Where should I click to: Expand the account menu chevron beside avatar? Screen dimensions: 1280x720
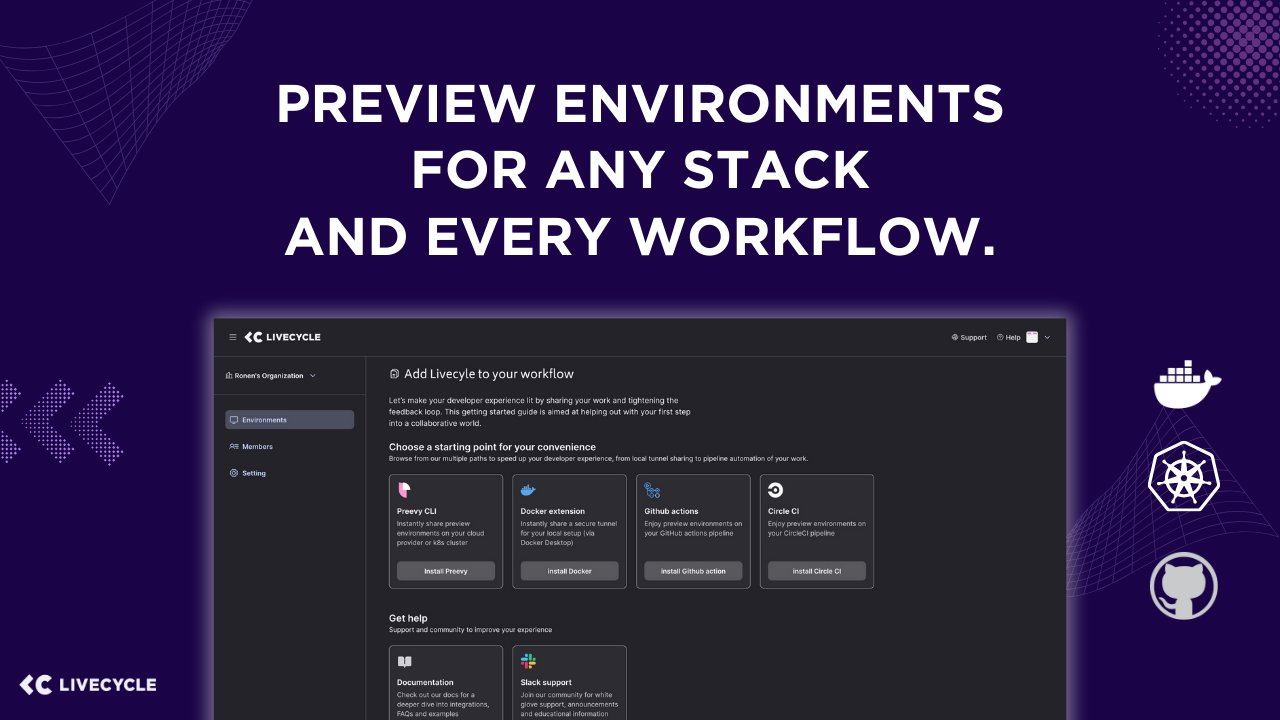1047,338
